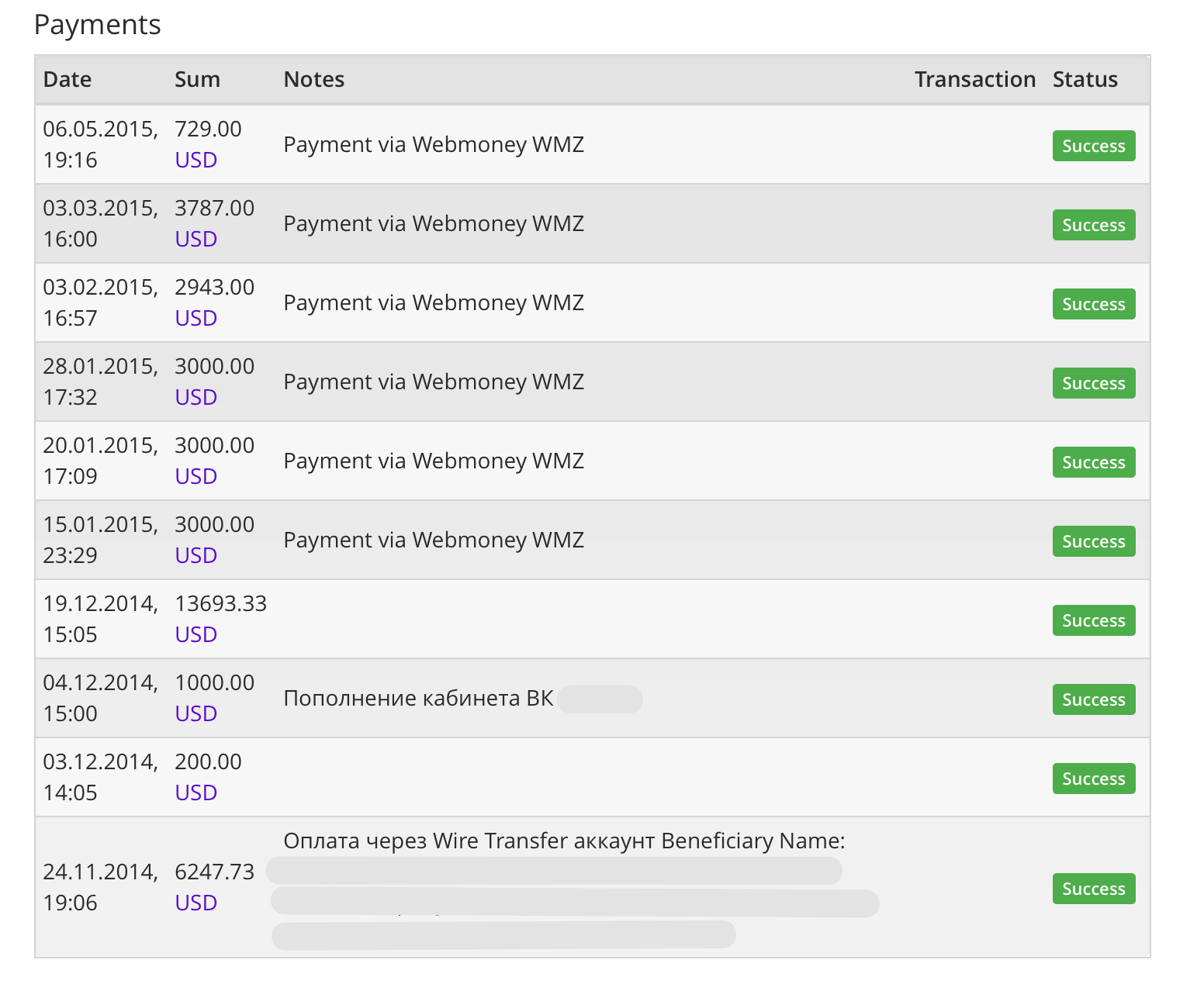Click USD link under 1000.00 sum

pyautogui.click(x=195, y=713)
